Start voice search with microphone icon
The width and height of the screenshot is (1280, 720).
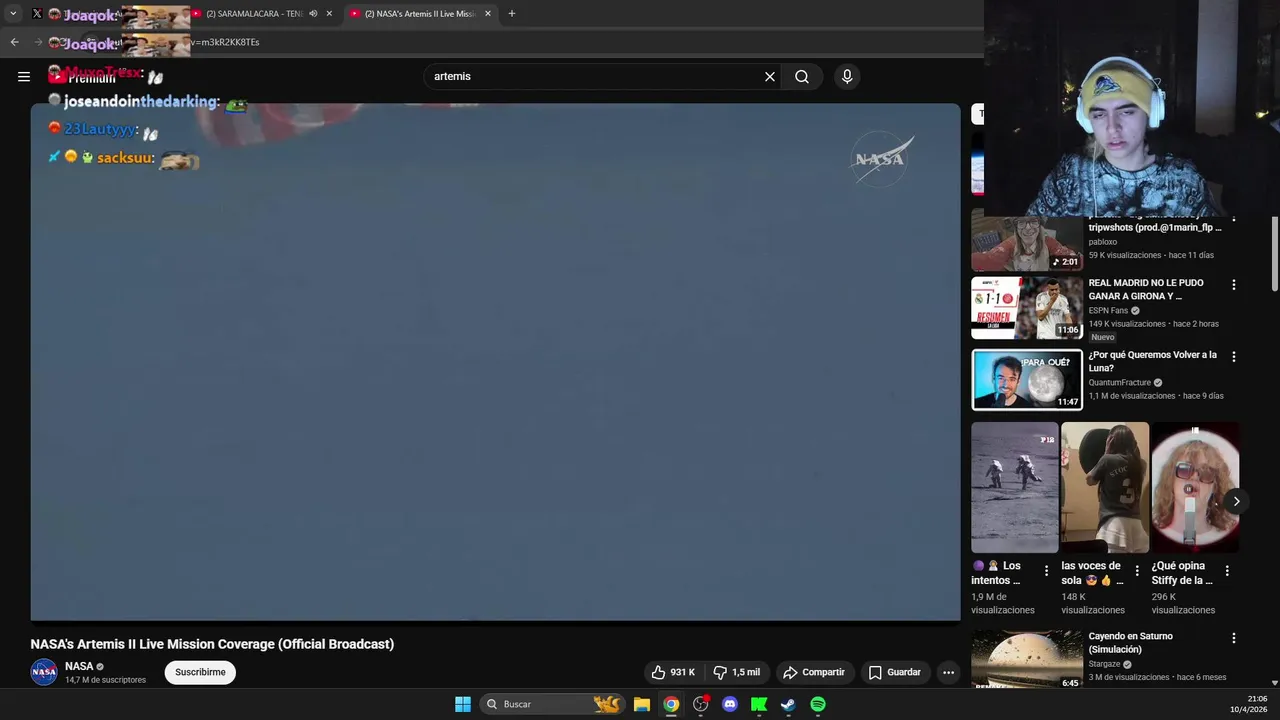[x=847, y=76]
